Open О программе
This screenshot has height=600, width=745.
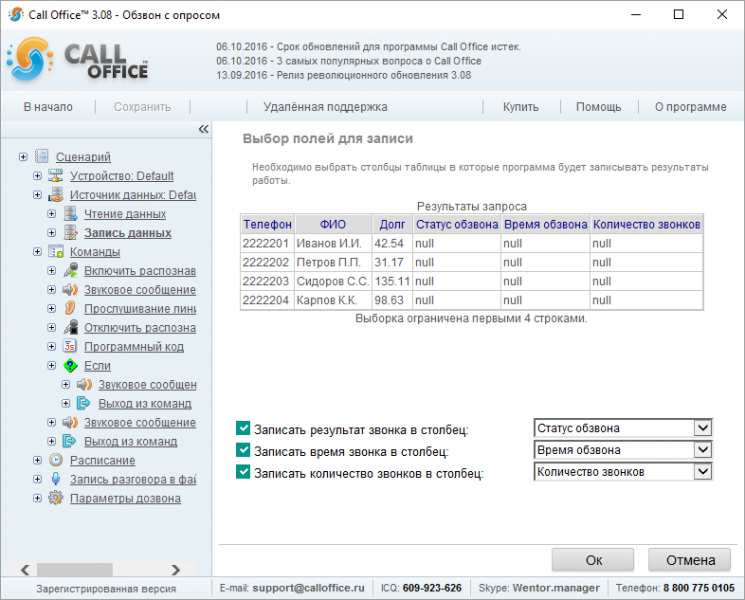coord(690,107)
